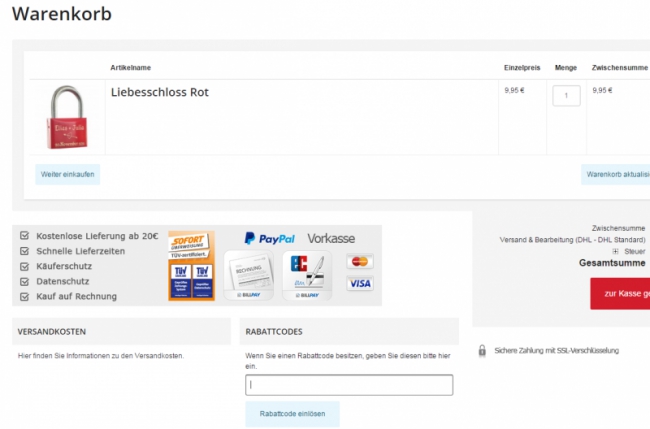Click 'Versand & Bearbeitung (DHL - DHL Standard)' text
650x429 pixels.
point(572,240)
